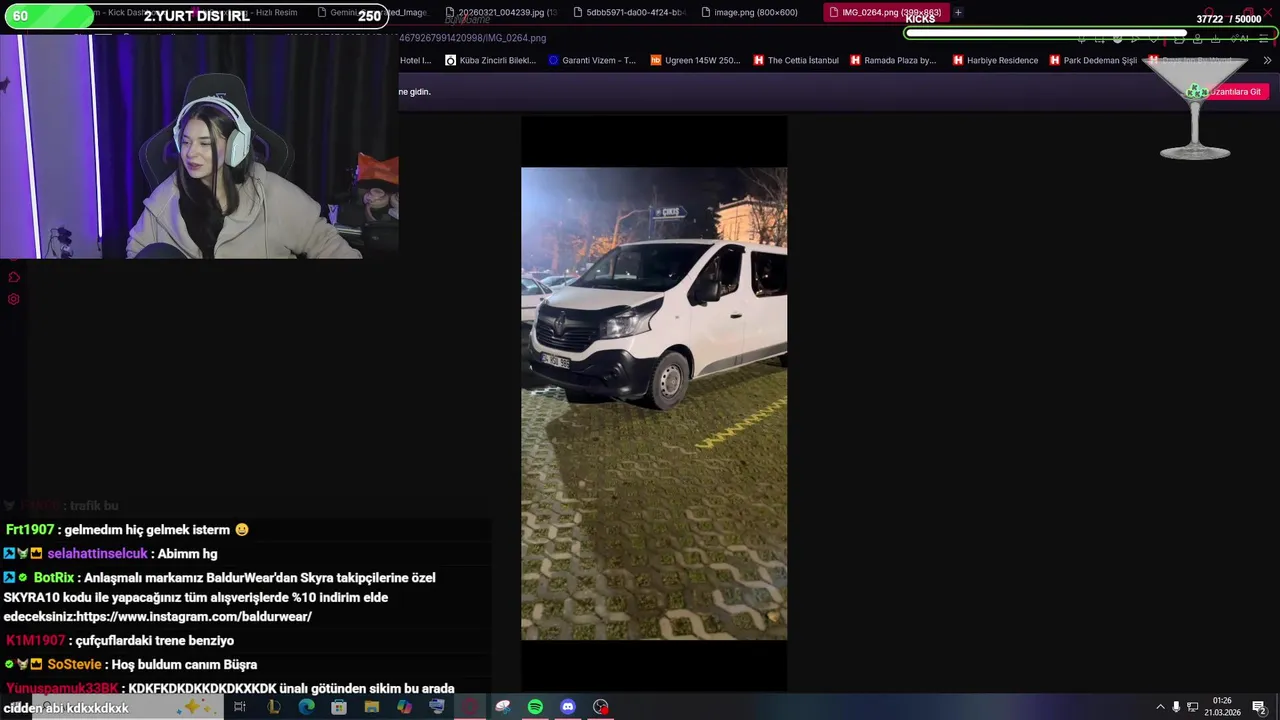Open File Explorer from the taskbar

pyautogui.click(x=372, y=707)
